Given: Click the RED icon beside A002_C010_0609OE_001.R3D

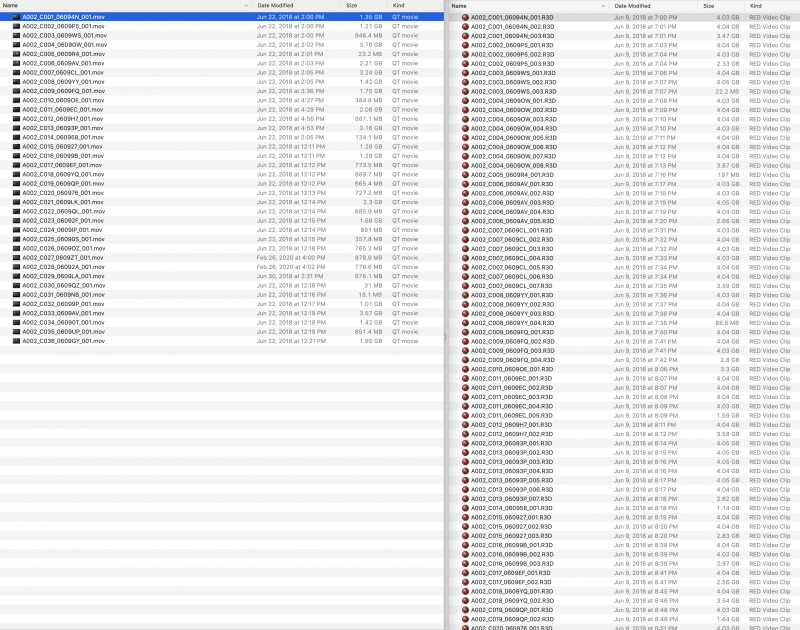Looking at the screenshot, I should 465,369.
